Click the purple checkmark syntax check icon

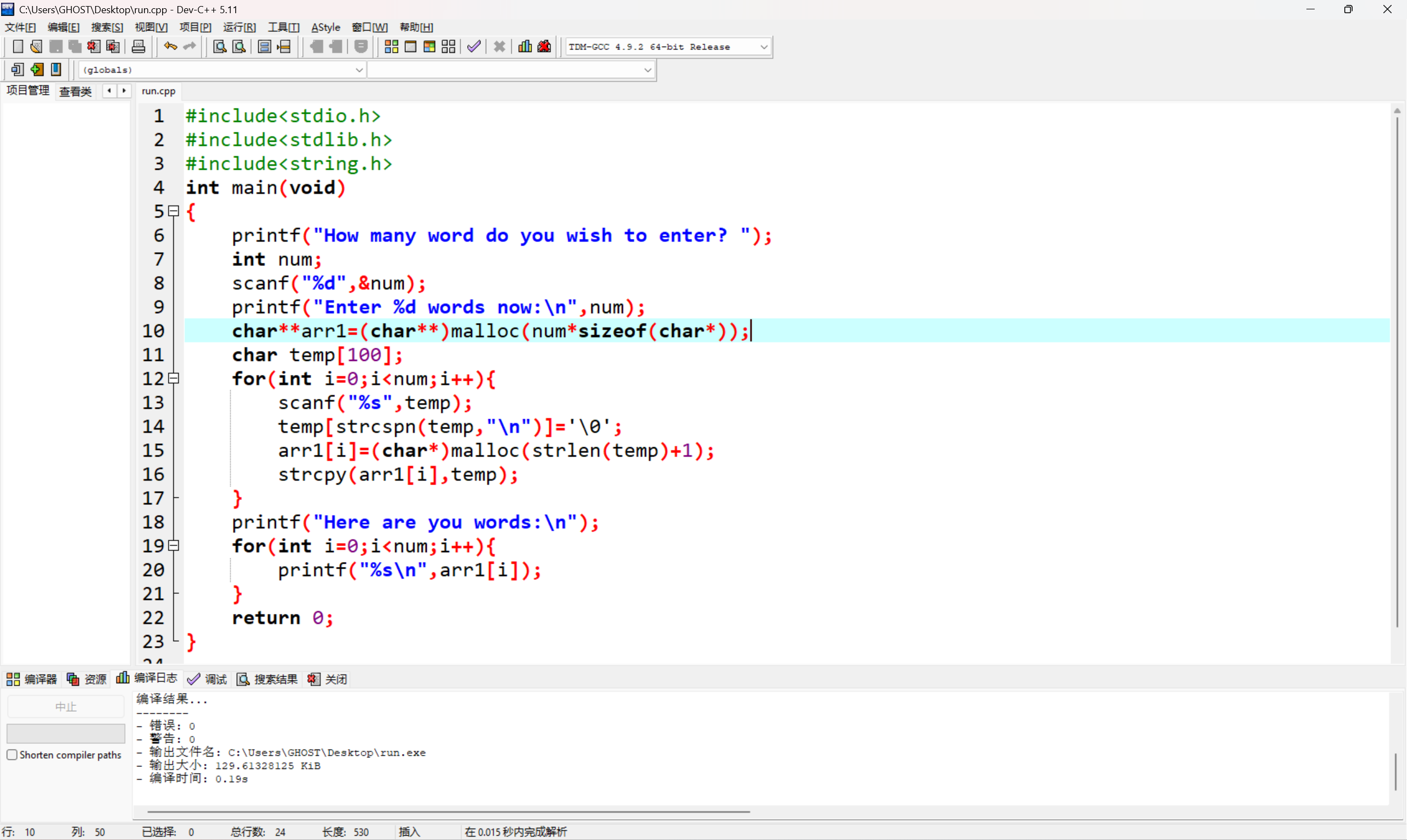point(474,46)
